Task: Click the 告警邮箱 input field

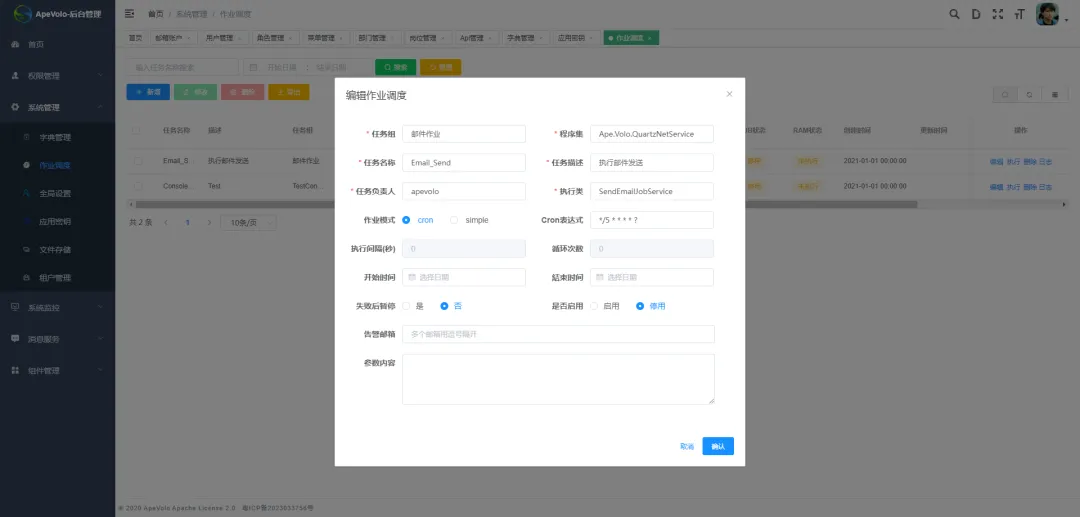Action: coord(558,334)
